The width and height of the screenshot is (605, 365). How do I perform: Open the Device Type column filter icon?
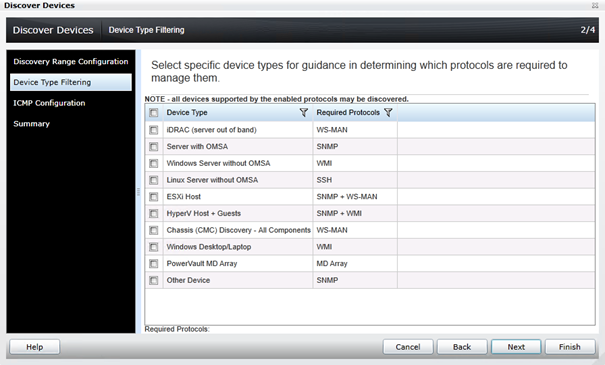pos(304,112)
